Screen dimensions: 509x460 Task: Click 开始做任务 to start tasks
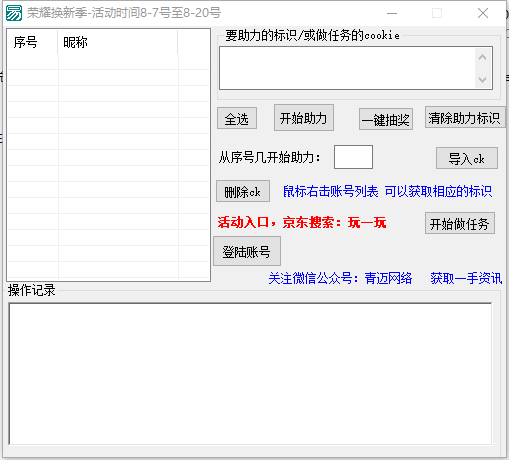coord(460,223)
